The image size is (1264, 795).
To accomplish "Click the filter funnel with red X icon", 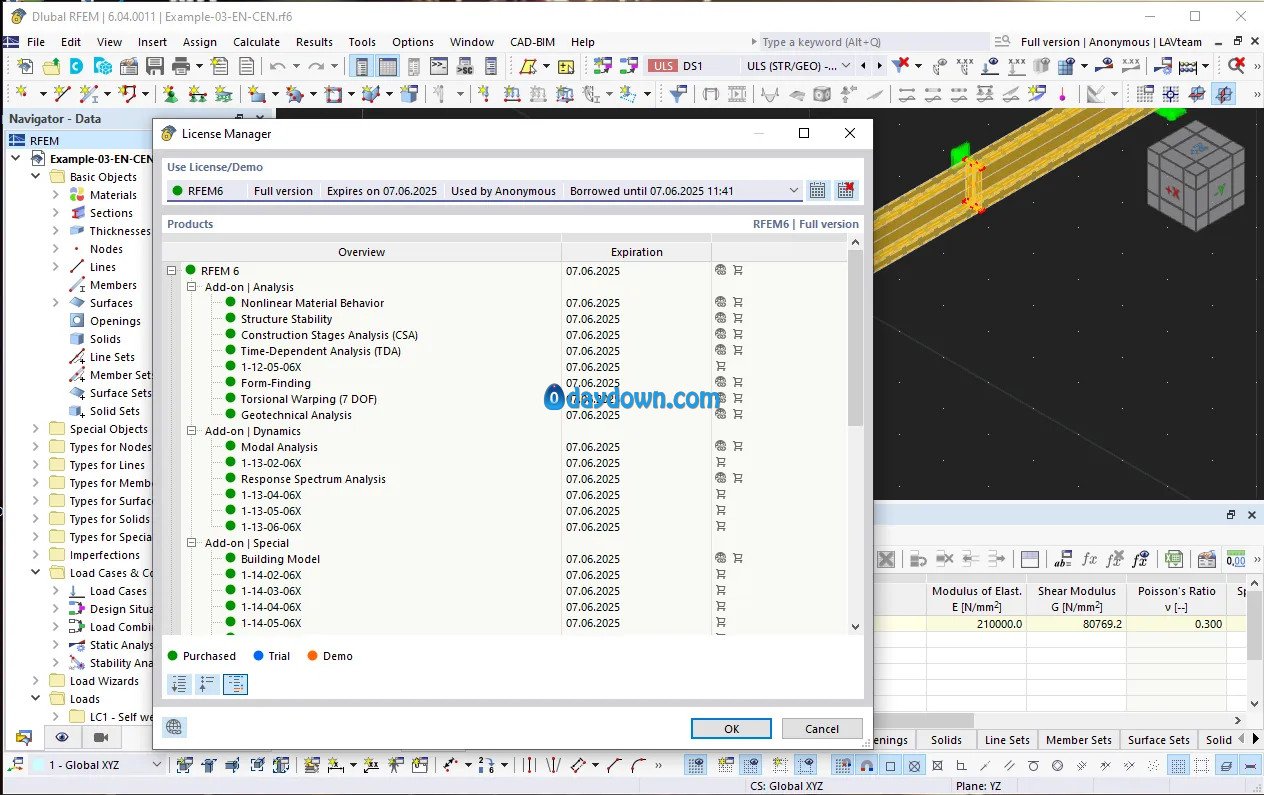I will [x=900, y=66].
